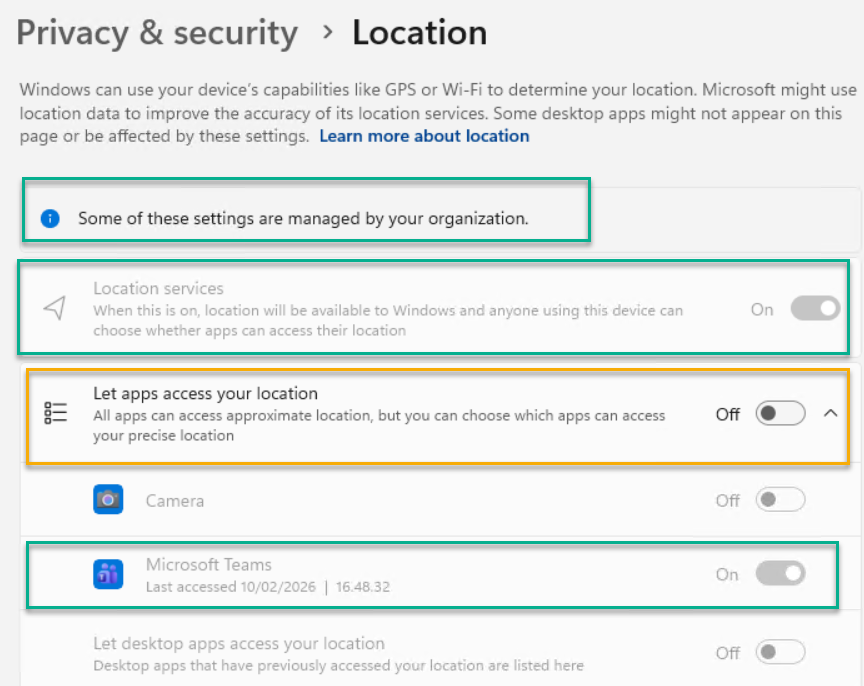
Task: Collapse the Let apps access your location section
Action: pyautogui.click(x=830, y=414)
